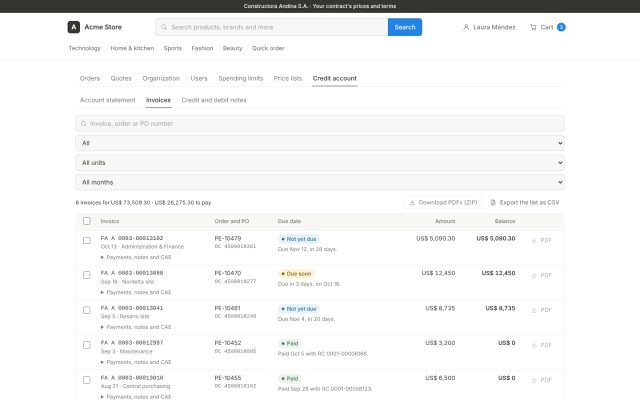Go to Technology category

pos(84,48)
